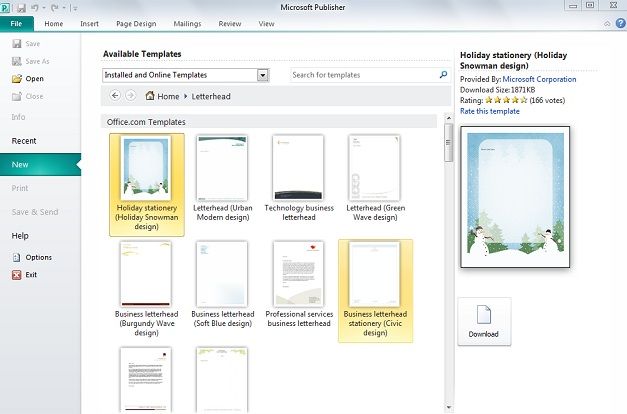The height and width of the screenshot is (414, 627).
Task: Exit Publisher via the Exit item
Action: [25, 275]
